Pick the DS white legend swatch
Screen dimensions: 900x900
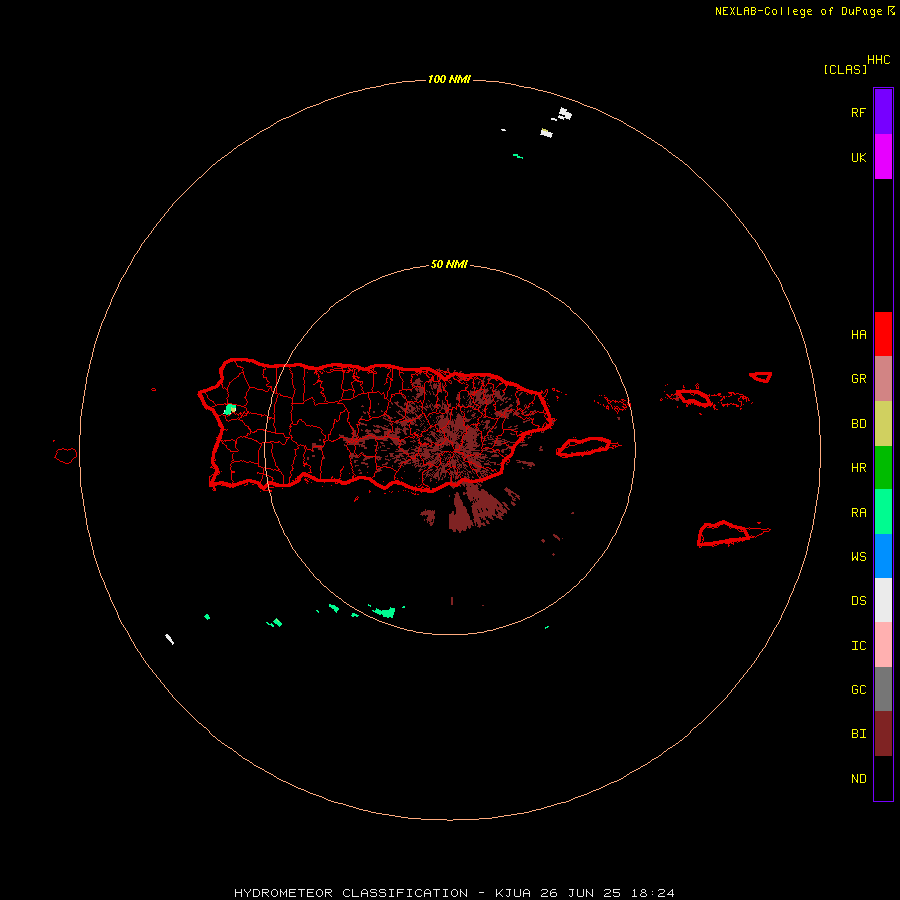(x=883, y=600)
